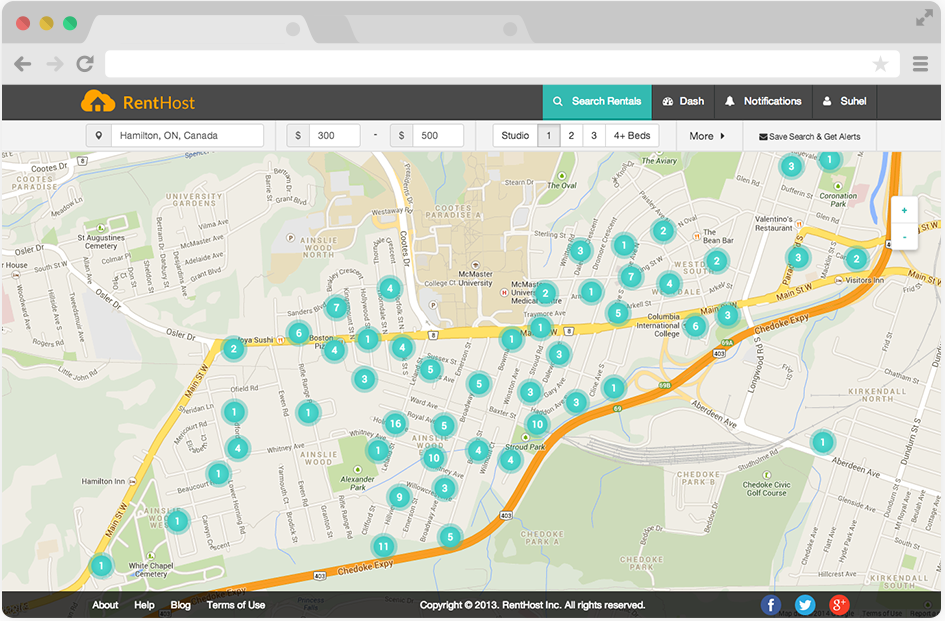Open the Dash tab

point(683,102)
